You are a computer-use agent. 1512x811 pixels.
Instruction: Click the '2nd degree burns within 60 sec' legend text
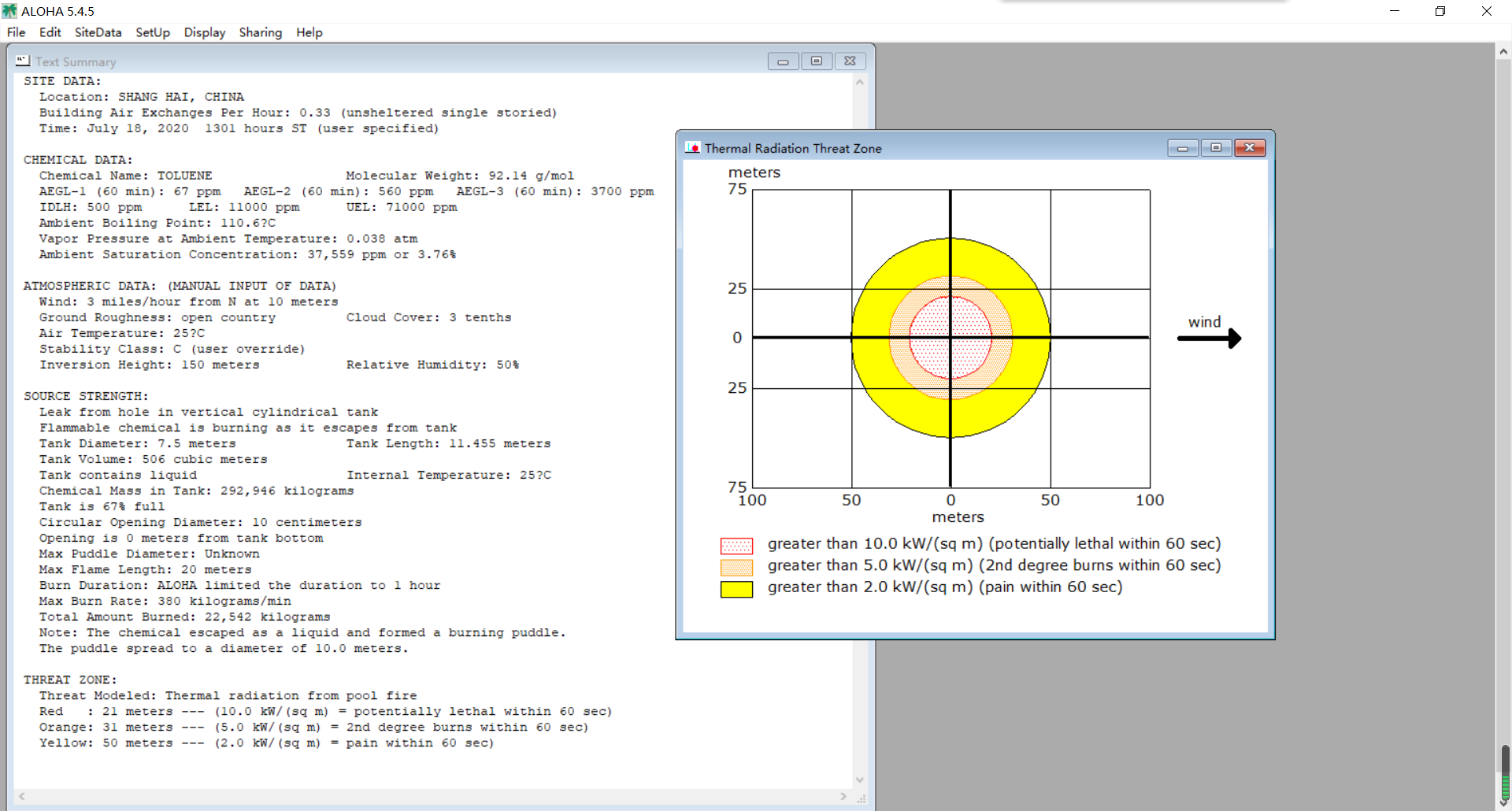1100,565
